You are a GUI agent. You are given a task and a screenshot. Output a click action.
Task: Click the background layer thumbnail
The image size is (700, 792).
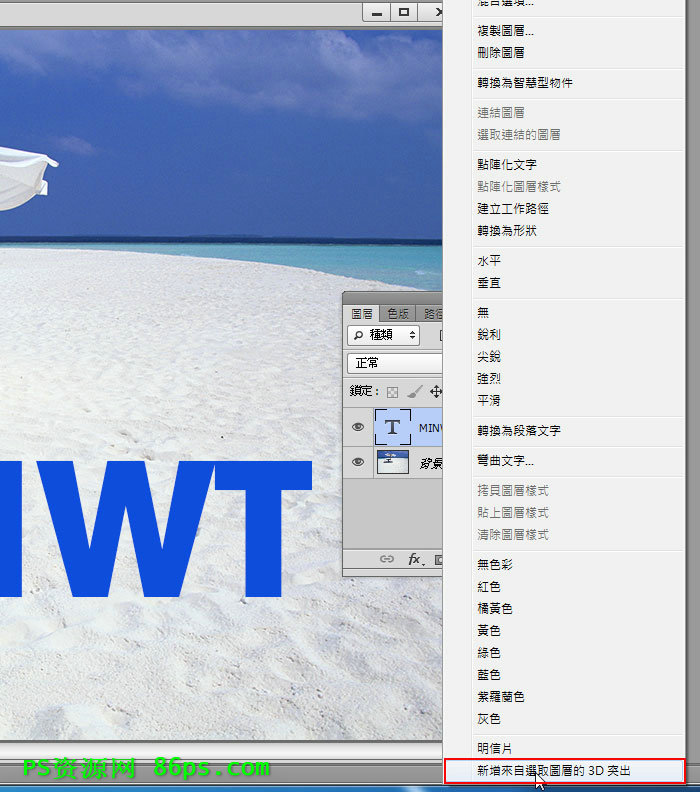[393, 462]
